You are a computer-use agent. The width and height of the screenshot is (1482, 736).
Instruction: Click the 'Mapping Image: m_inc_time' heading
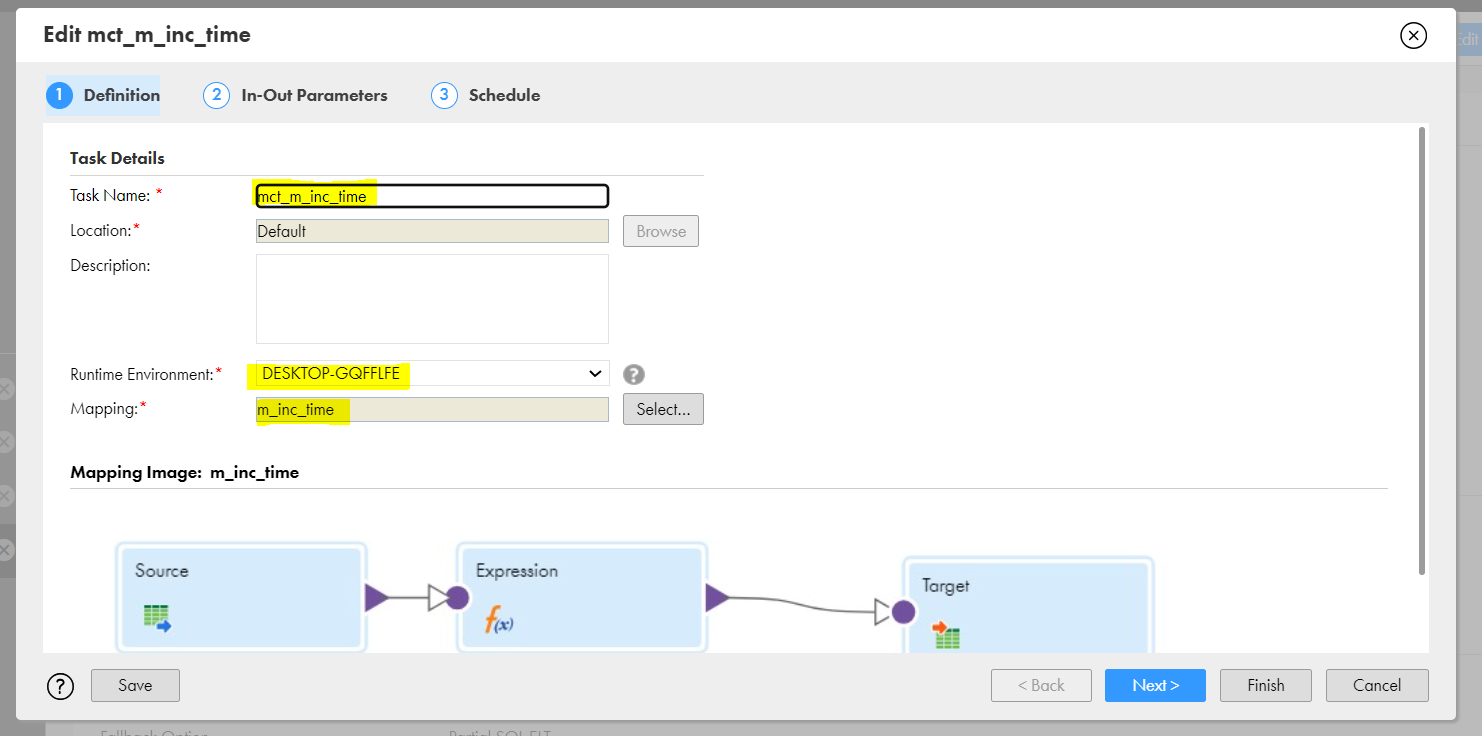tap(184, 472)
